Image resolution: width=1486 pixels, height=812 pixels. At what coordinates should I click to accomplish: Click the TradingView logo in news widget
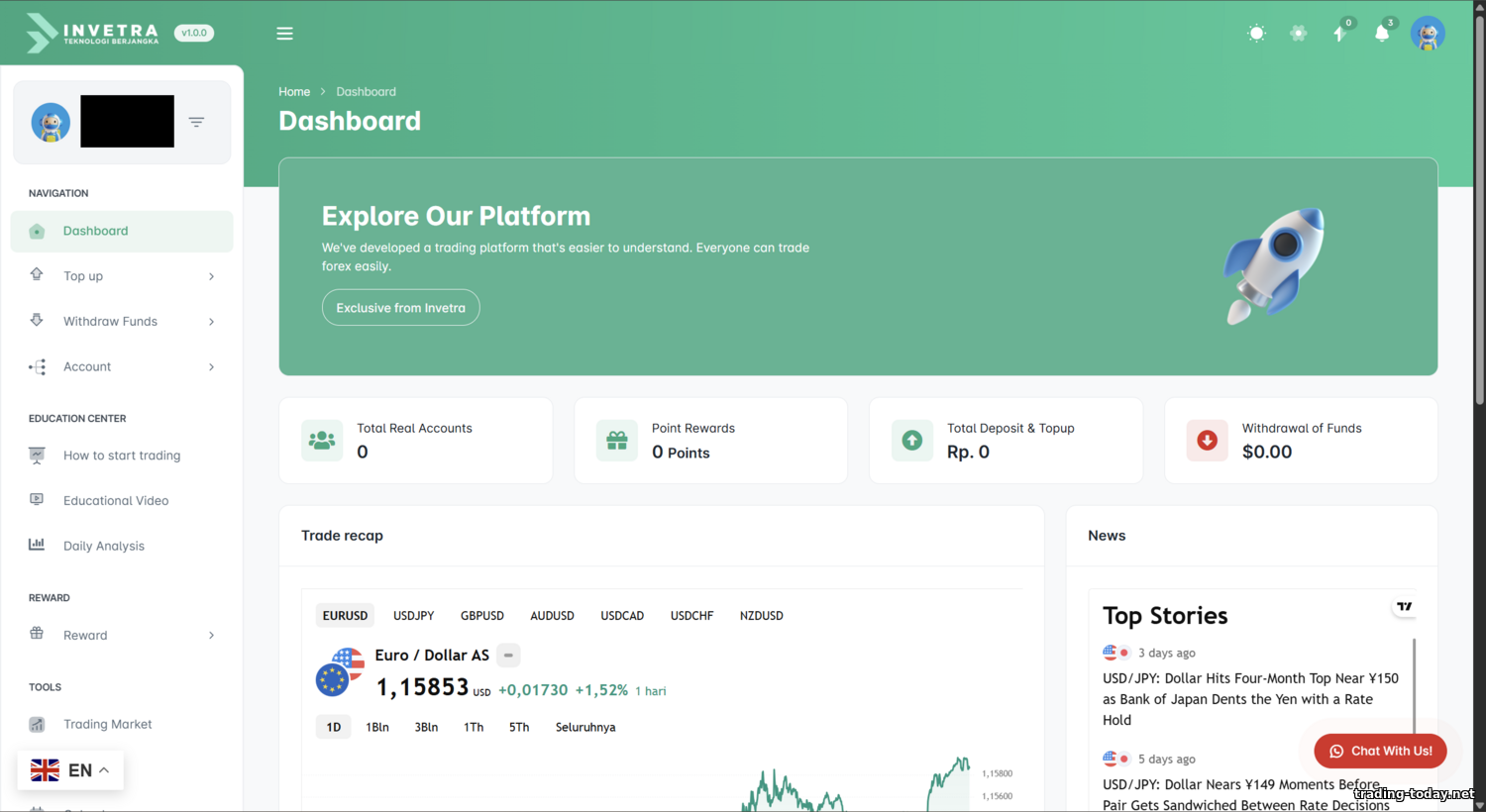(x=1404, y=607)
